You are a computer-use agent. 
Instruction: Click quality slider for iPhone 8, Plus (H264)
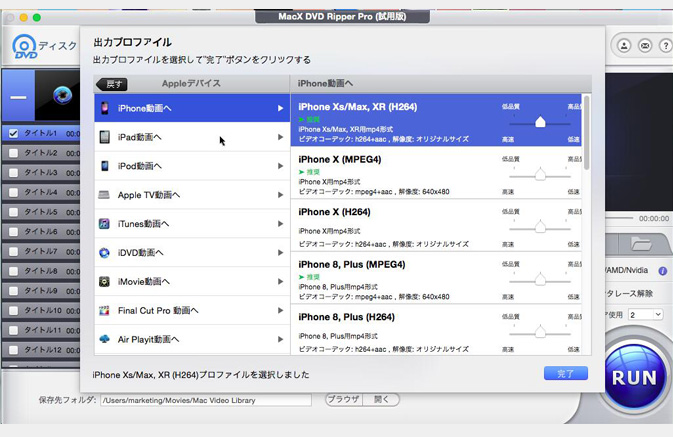point(540,333)
